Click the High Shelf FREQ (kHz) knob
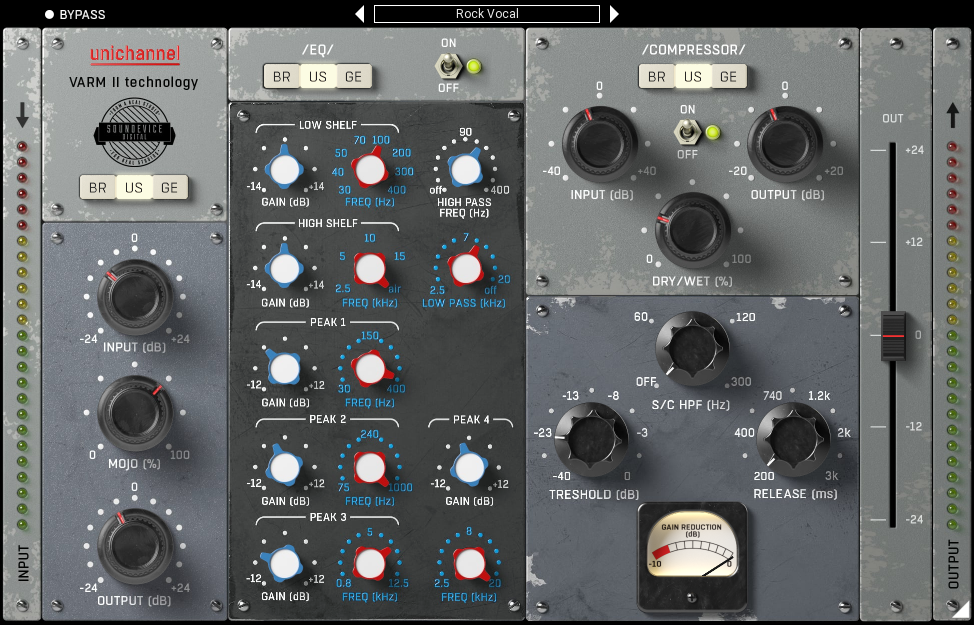 [x=370, y=268]
